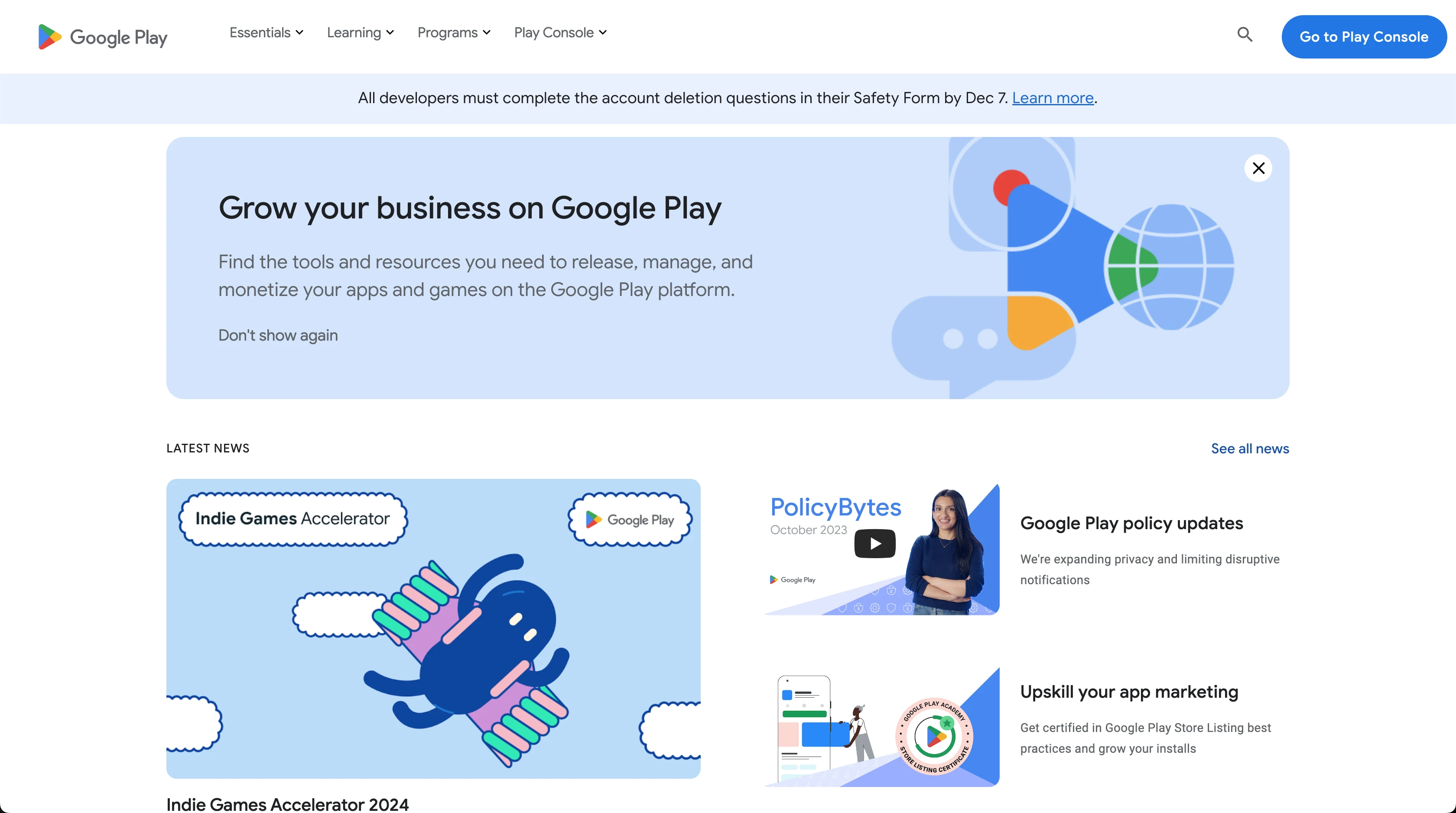Open the Indie Games Accelerator thumbnail
Viewport: 1456px width, 813px height.
pyautogui.click(x=433, y=629)
